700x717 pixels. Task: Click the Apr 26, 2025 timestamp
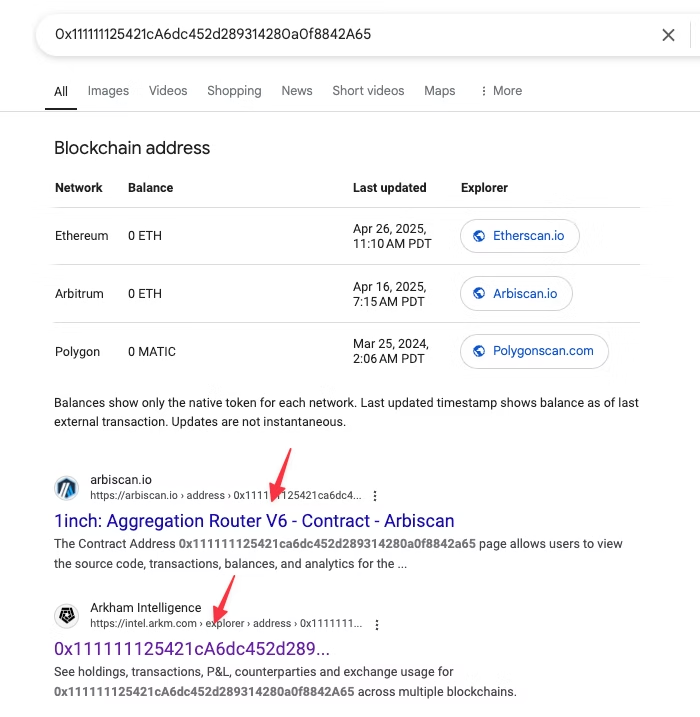[392, 236]
